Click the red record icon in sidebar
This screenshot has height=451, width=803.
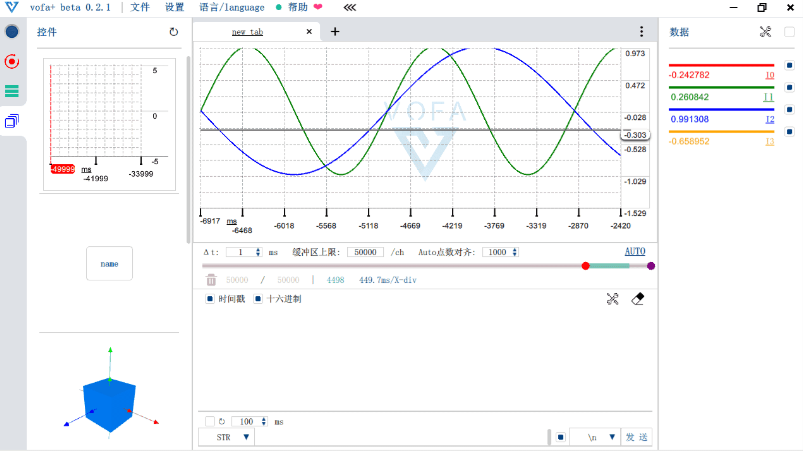[x=12, y=61]
